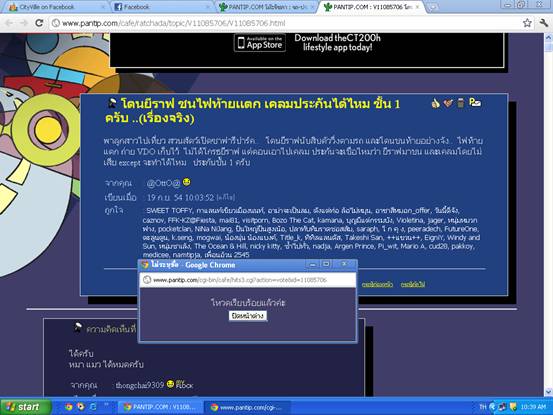Screen dimensions: 553x415
Task: Click the App Store download badge
Action: click(260, 43)
